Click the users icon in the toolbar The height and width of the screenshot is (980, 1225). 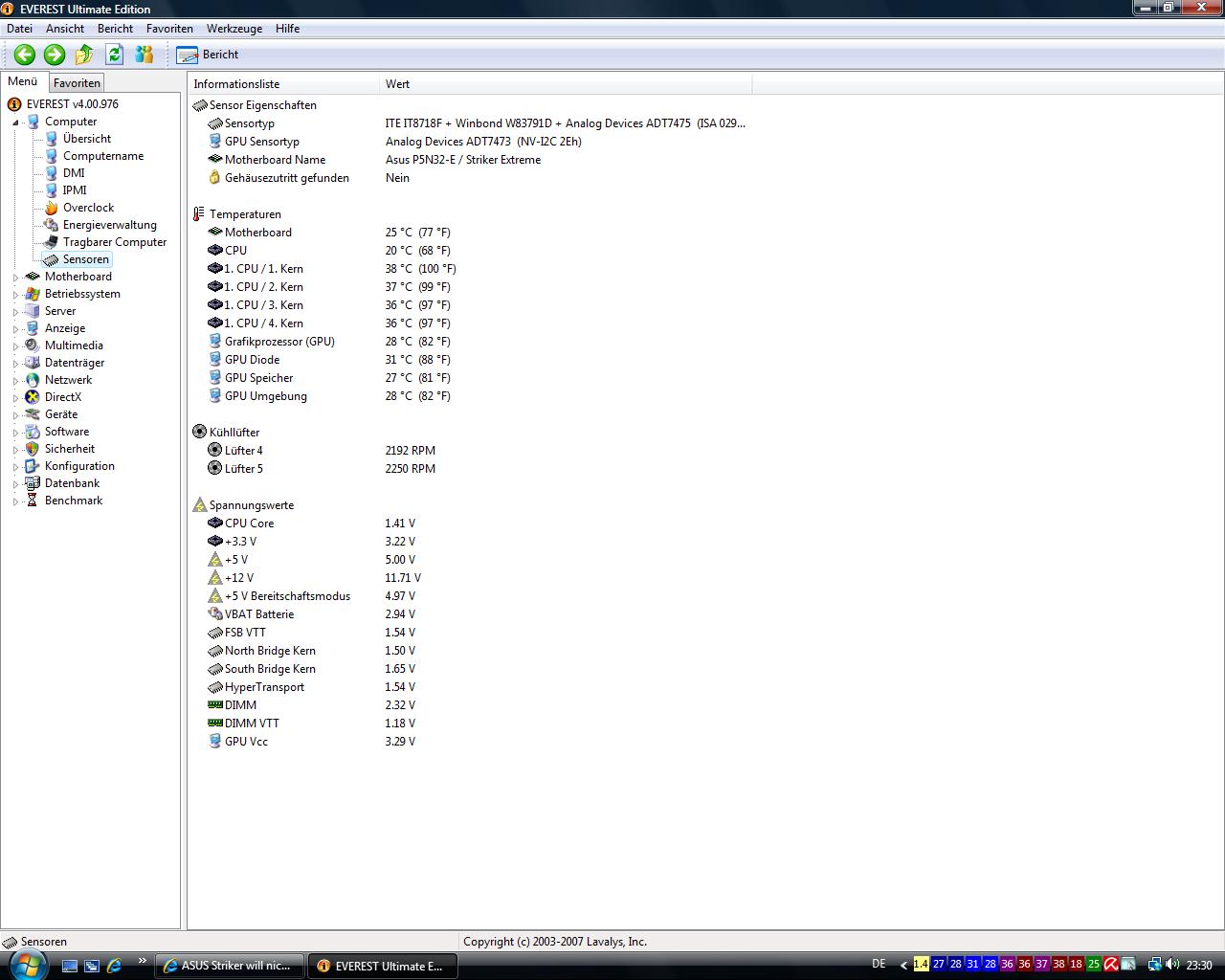(x=145, y=55)
